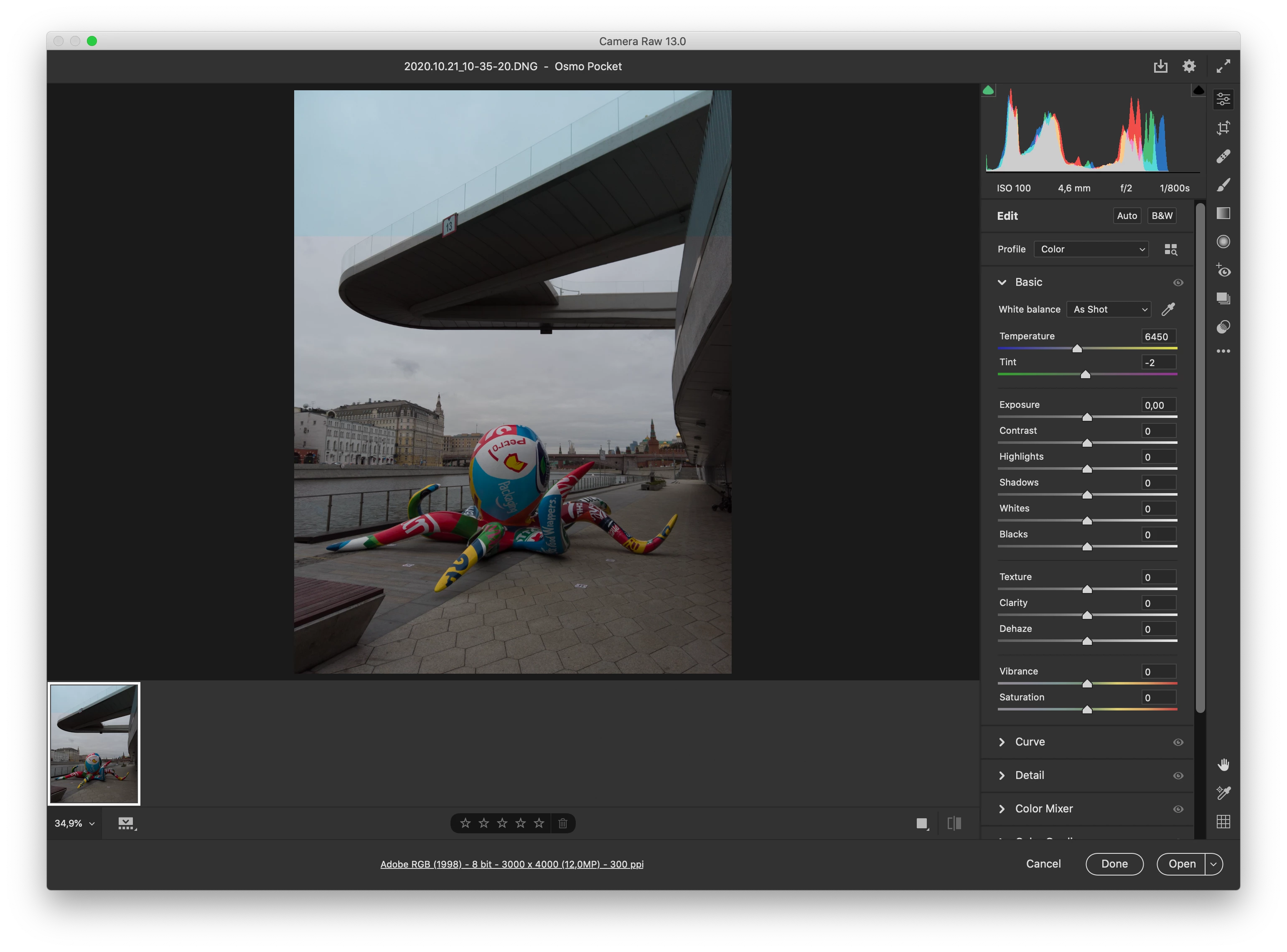The image size is (1287, 952).
Task: Select the Crop and Rotate tool
Action: point(1223,127)
